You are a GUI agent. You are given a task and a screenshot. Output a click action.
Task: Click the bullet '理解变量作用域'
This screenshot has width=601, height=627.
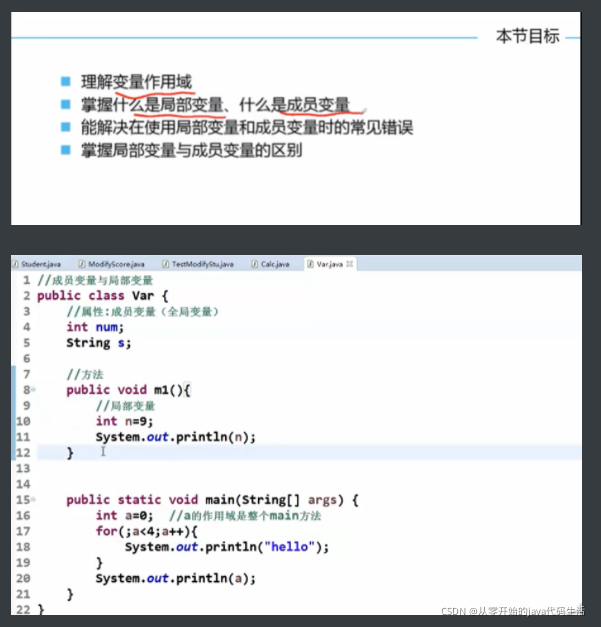[x=136, y=82]
